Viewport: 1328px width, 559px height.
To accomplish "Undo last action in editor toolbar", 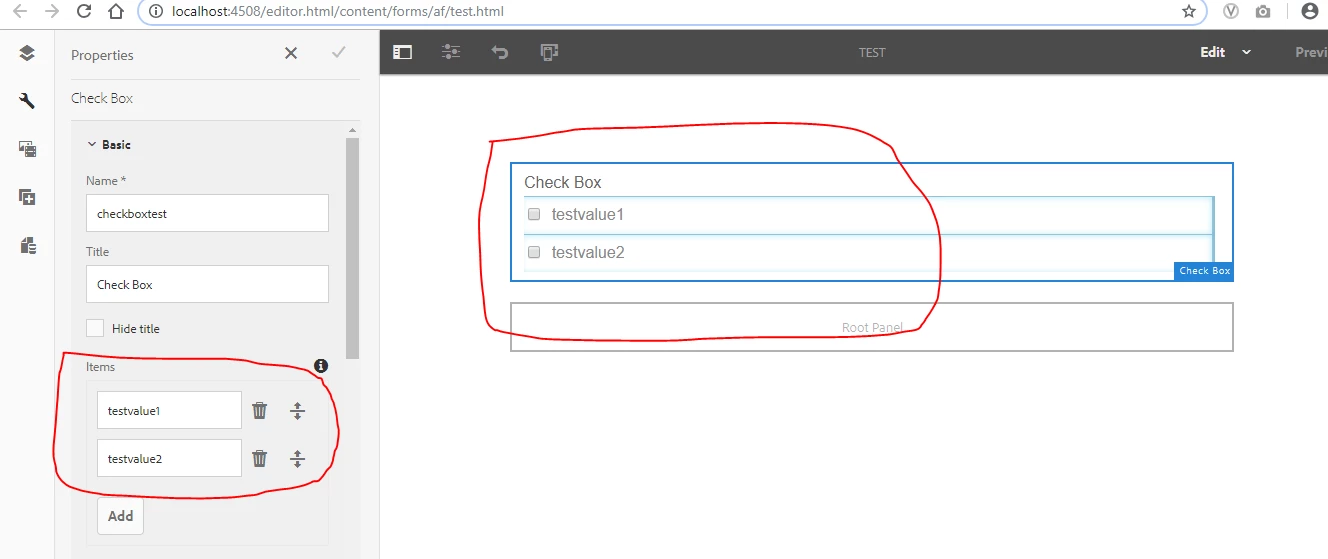I will click(500, 52).
